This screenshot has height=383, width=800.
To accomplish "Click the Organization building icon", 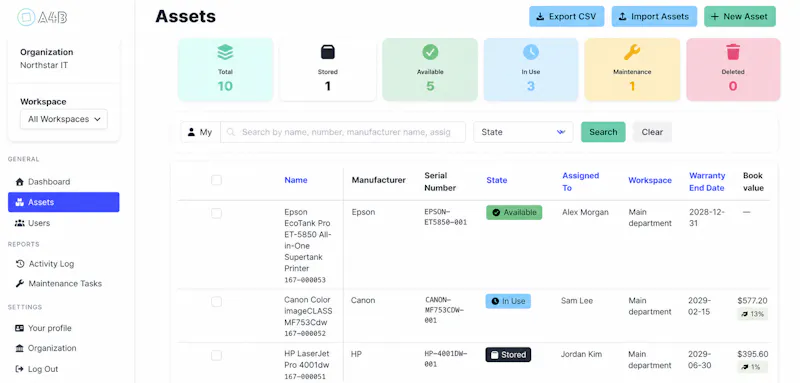I will [x=20, y=348].
